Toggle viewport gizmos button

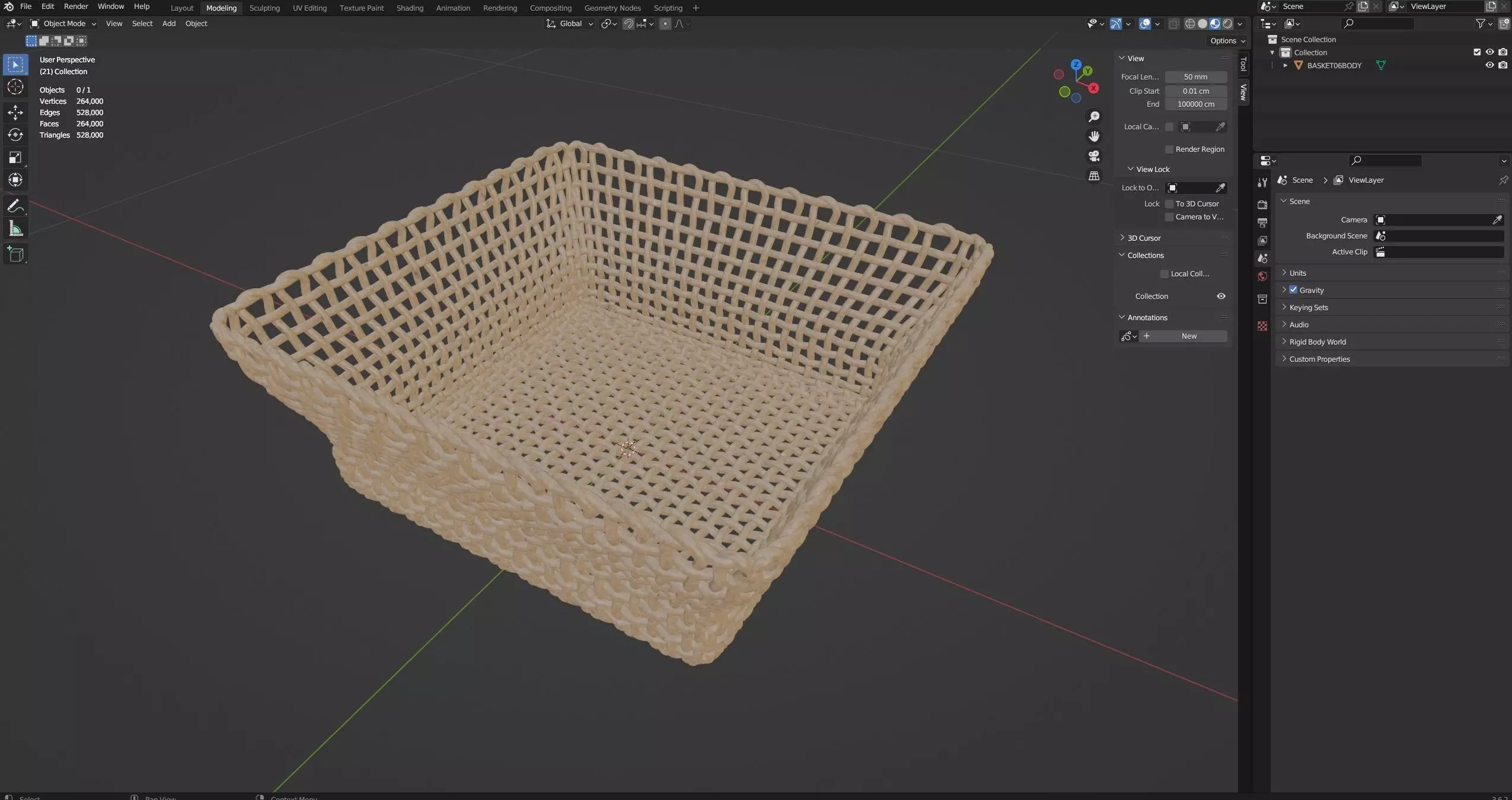tap(1116, 24)
